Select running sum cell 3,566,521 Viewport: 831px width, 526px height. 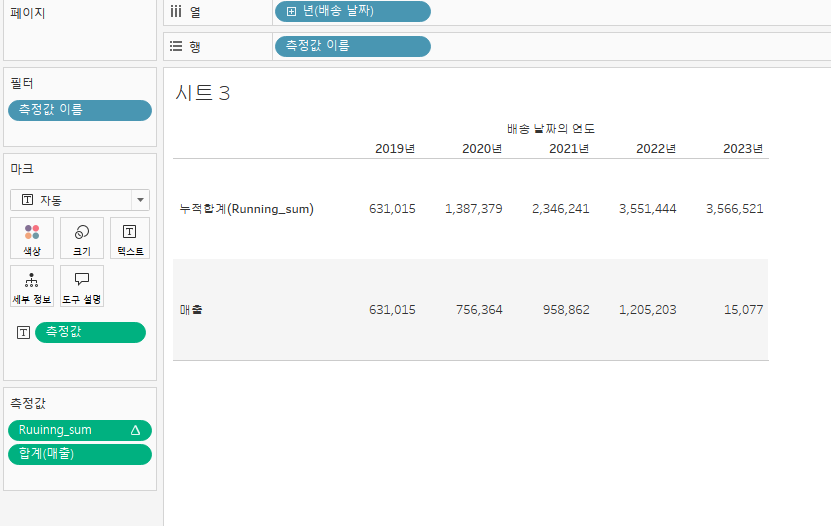click(734, 209)
